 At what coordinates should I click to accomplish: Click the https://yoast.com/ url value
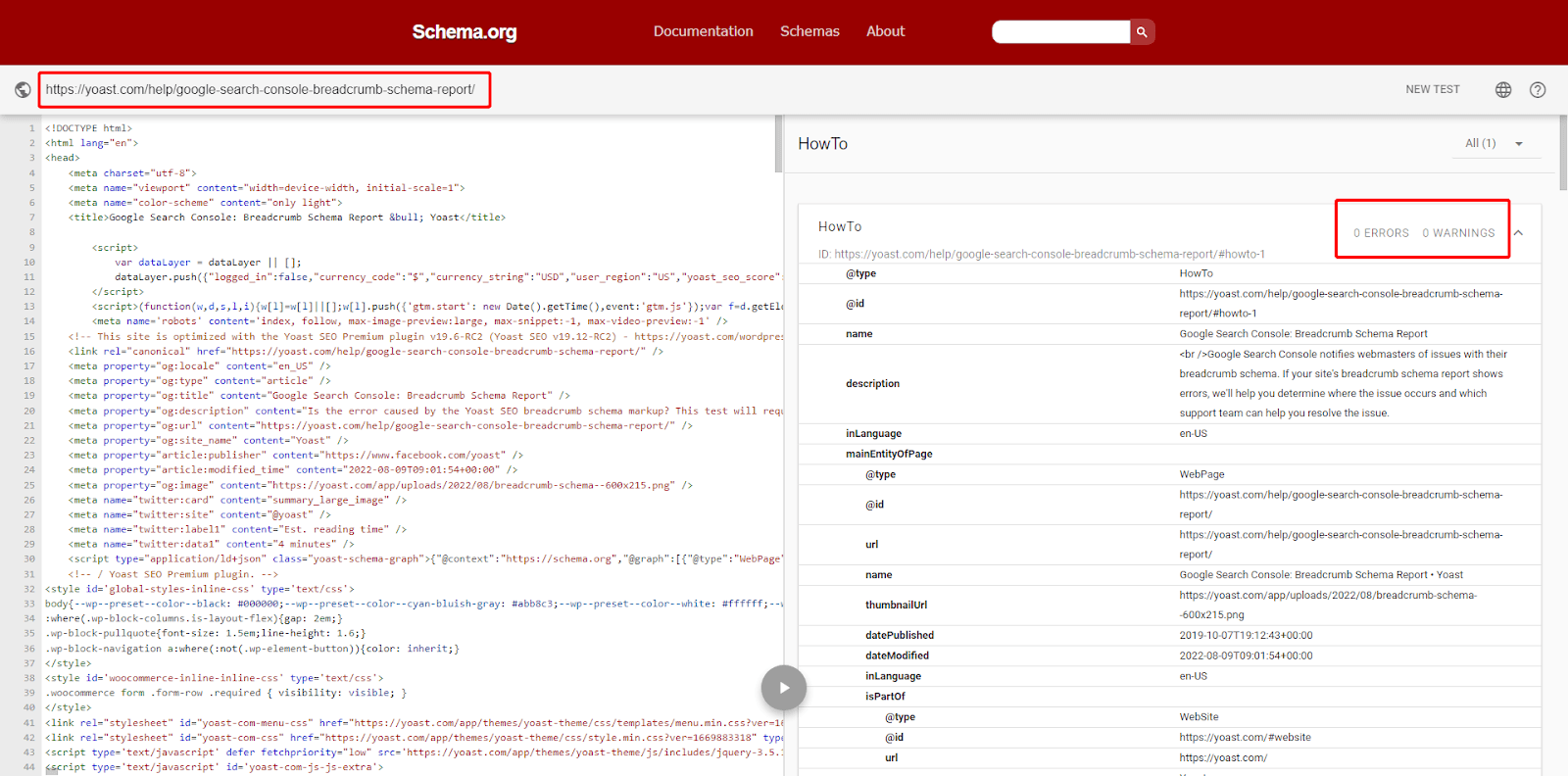coord(1223,757)
